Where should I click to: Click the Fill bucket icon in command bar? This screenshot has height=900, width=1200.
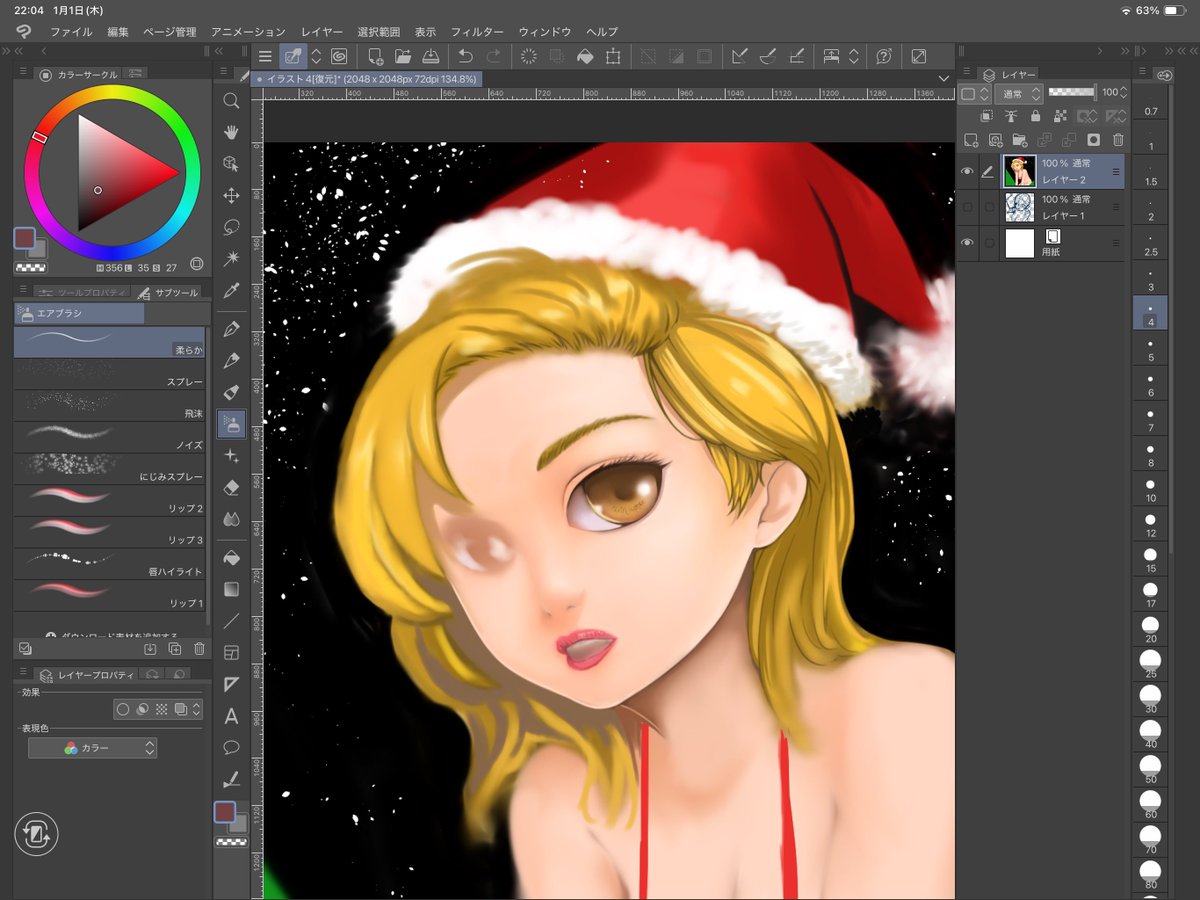pos(584,57)
